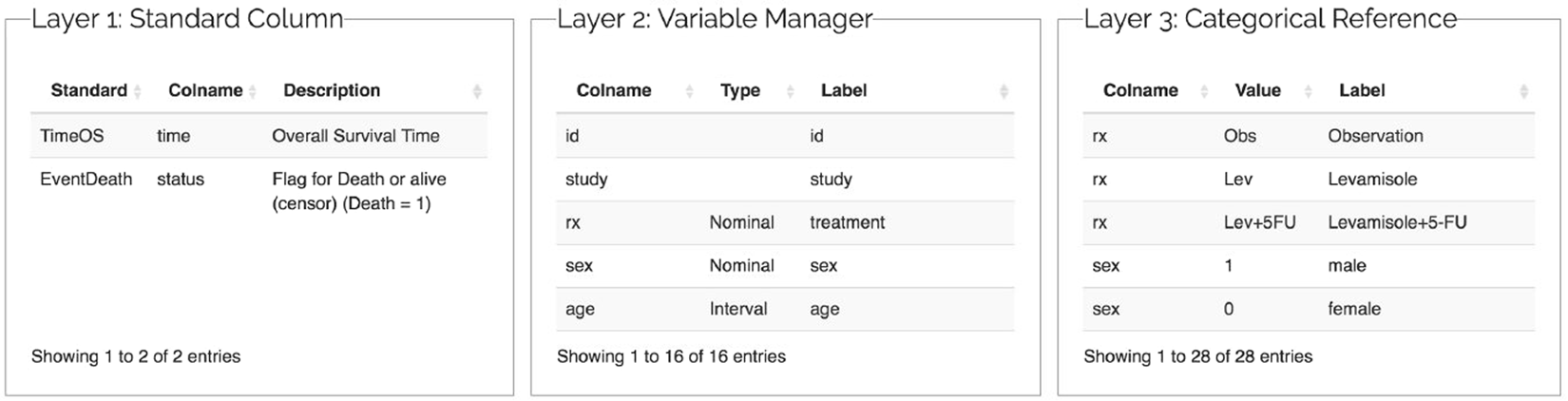Sort Layer 1 Description column via arrow icon
The width and height of the screenshot is (1568, 401).
[x=477, y=91]
